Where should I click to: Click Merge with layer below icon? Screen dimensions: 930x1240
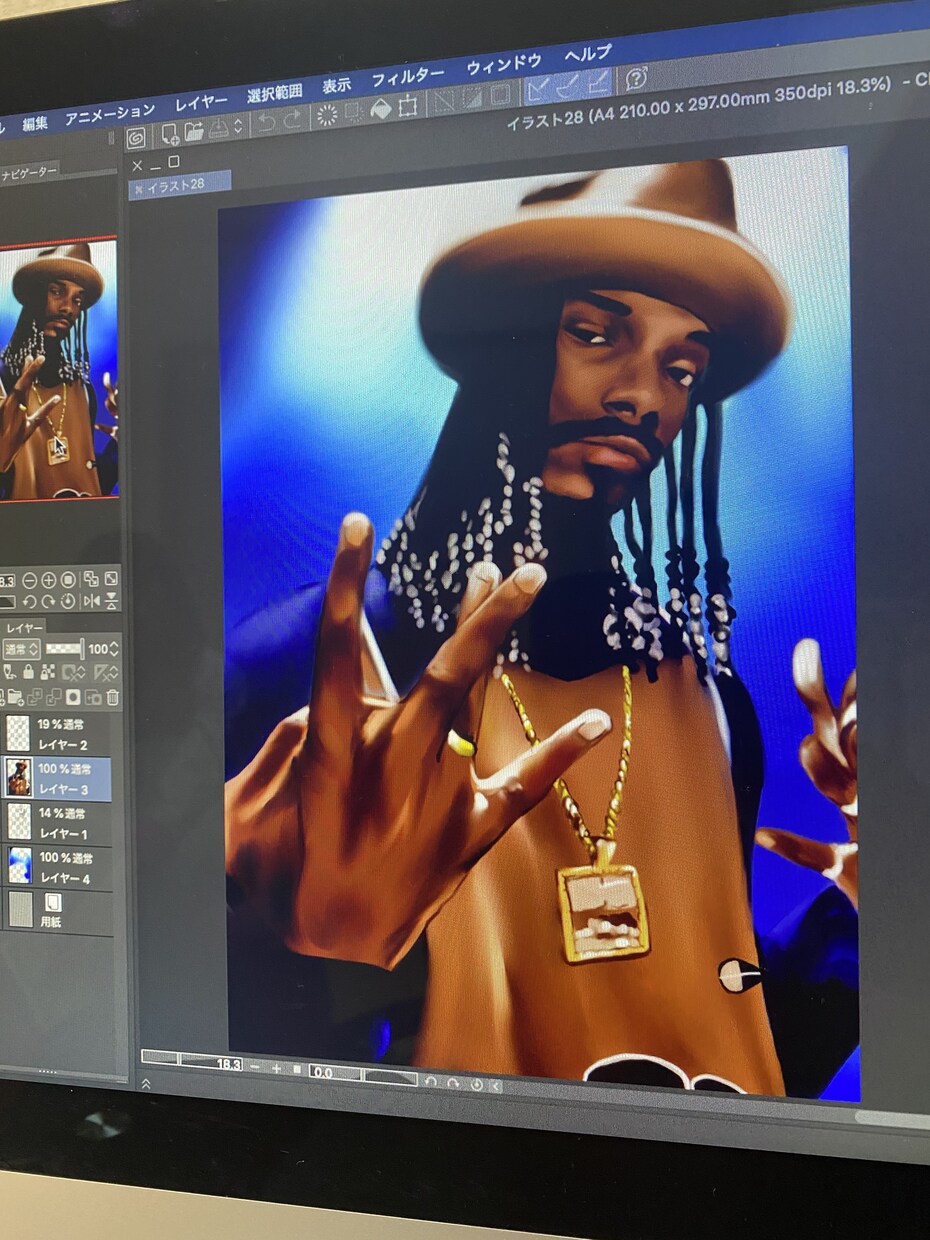pos(53,697)
